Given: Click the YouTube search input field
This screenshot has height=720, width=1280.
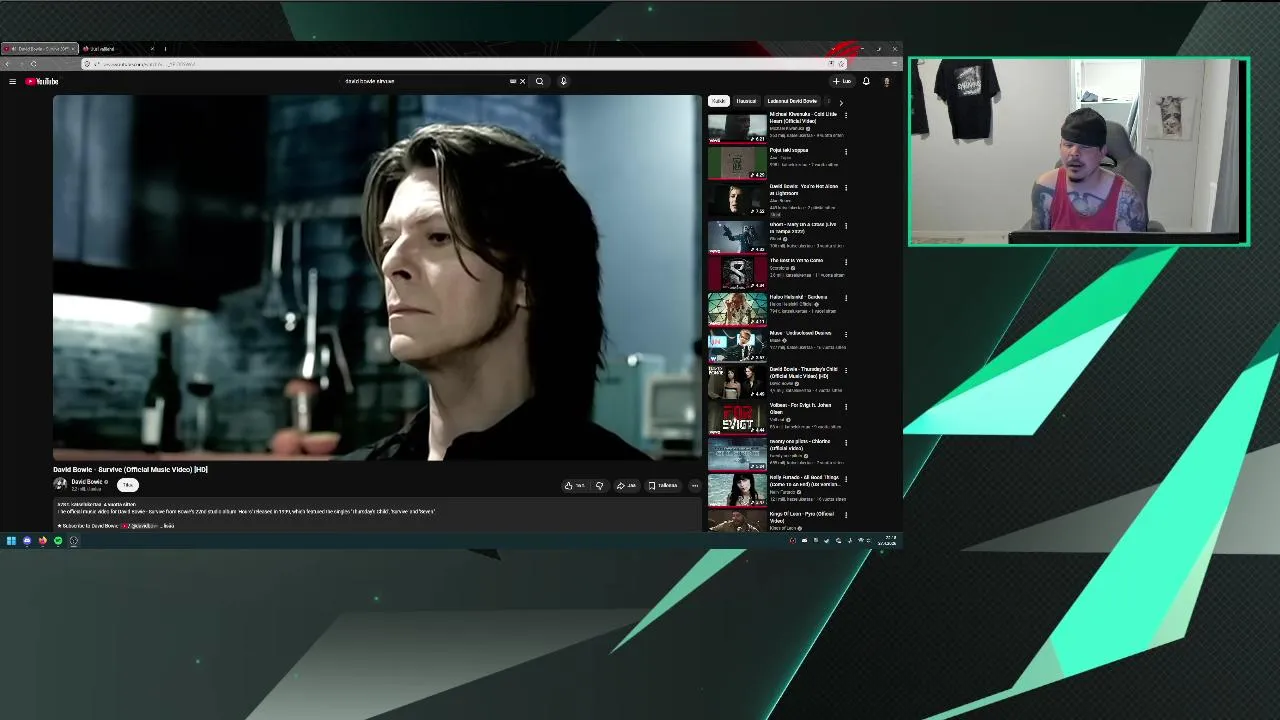Looking at the screenshot, I should [x=425, y=81].
